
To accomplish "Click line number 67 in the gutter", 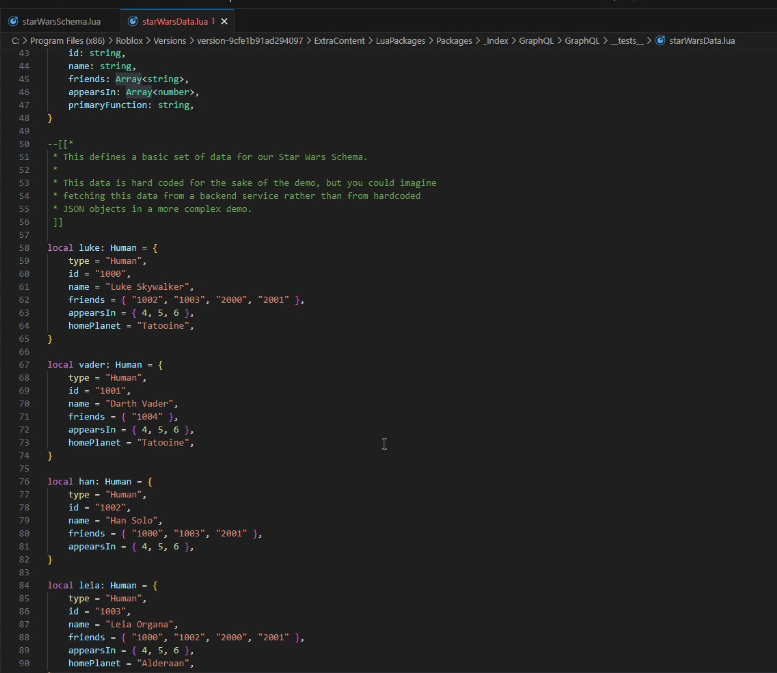I will click(24, 365).
